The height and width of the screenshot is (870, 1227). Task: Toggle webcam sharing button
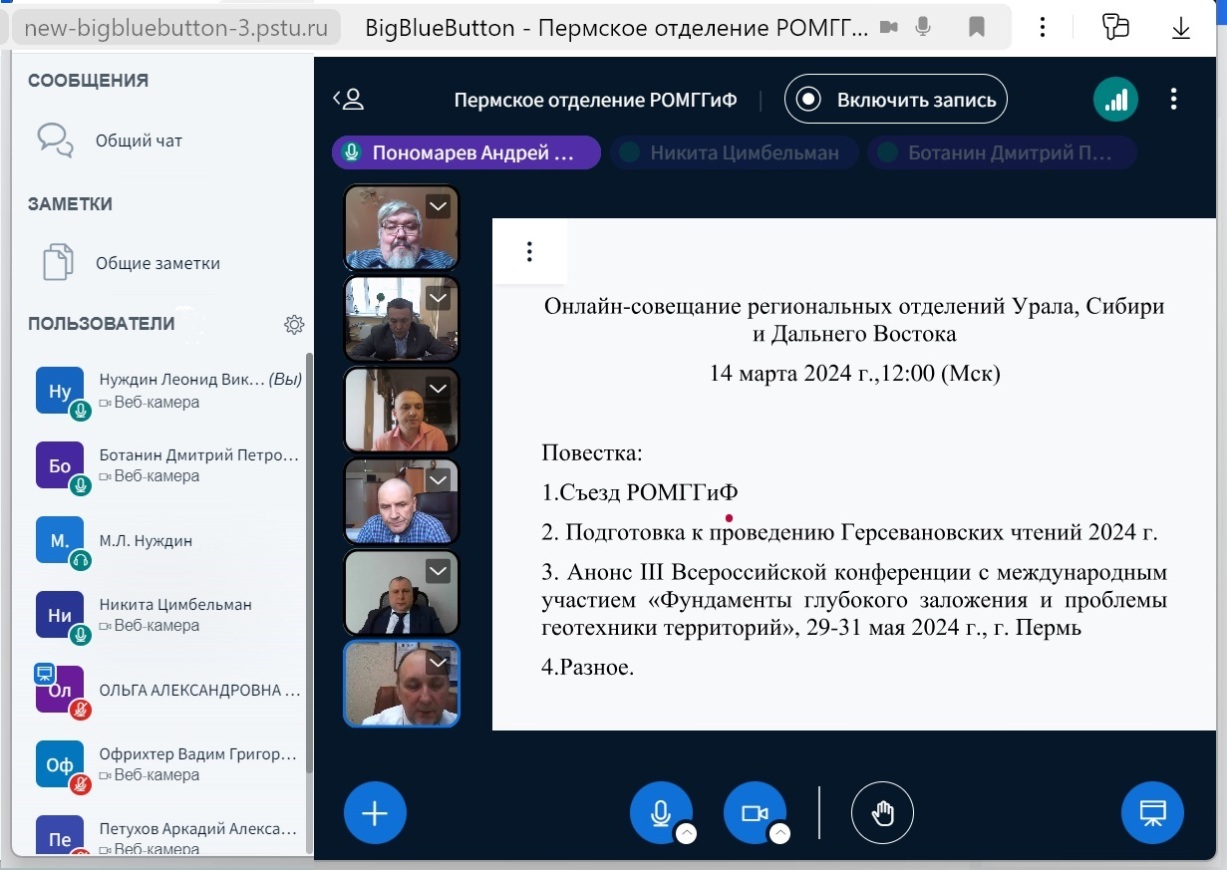pyautogui.click(x=755, y=813)
